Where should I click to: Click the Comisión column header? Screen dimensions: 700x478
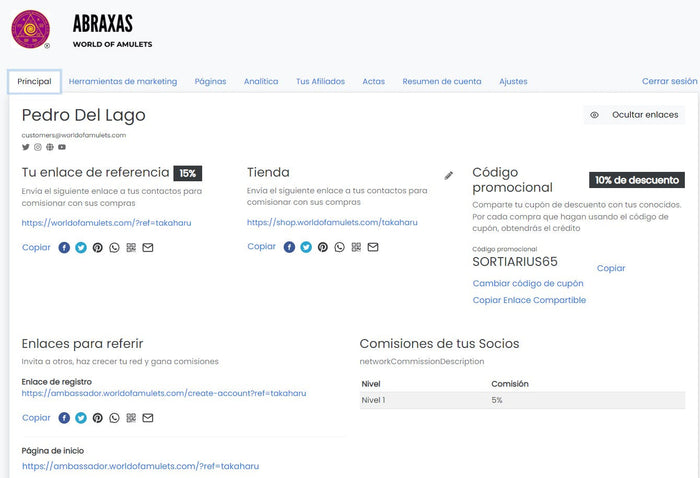coord(510,384)
